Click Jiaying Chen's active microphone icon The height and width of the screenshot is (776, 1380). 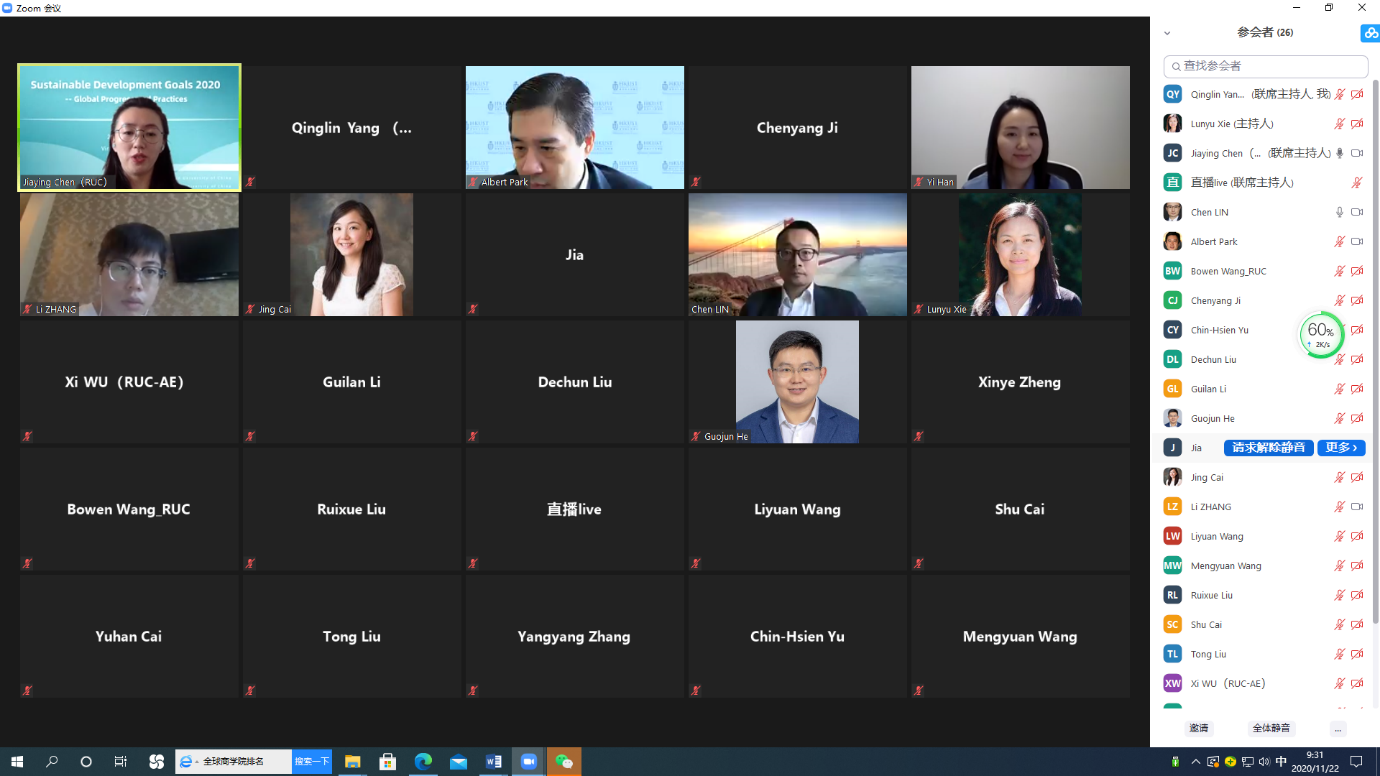pyautogui.click(x=1339, y=153)
